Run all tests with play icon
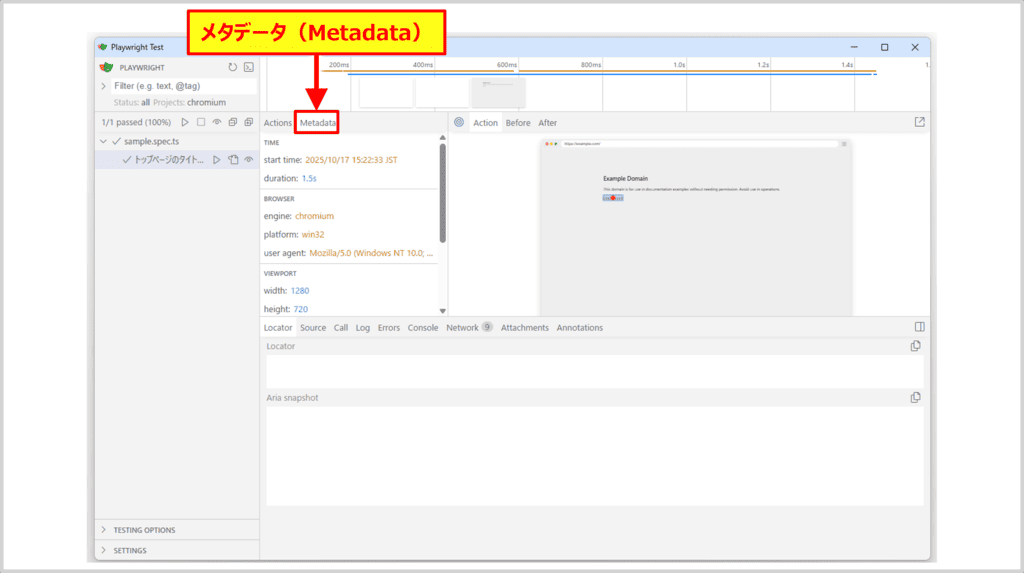This screenshot has width=1024, height=573. pyautogui.click(x=185, y=122)
